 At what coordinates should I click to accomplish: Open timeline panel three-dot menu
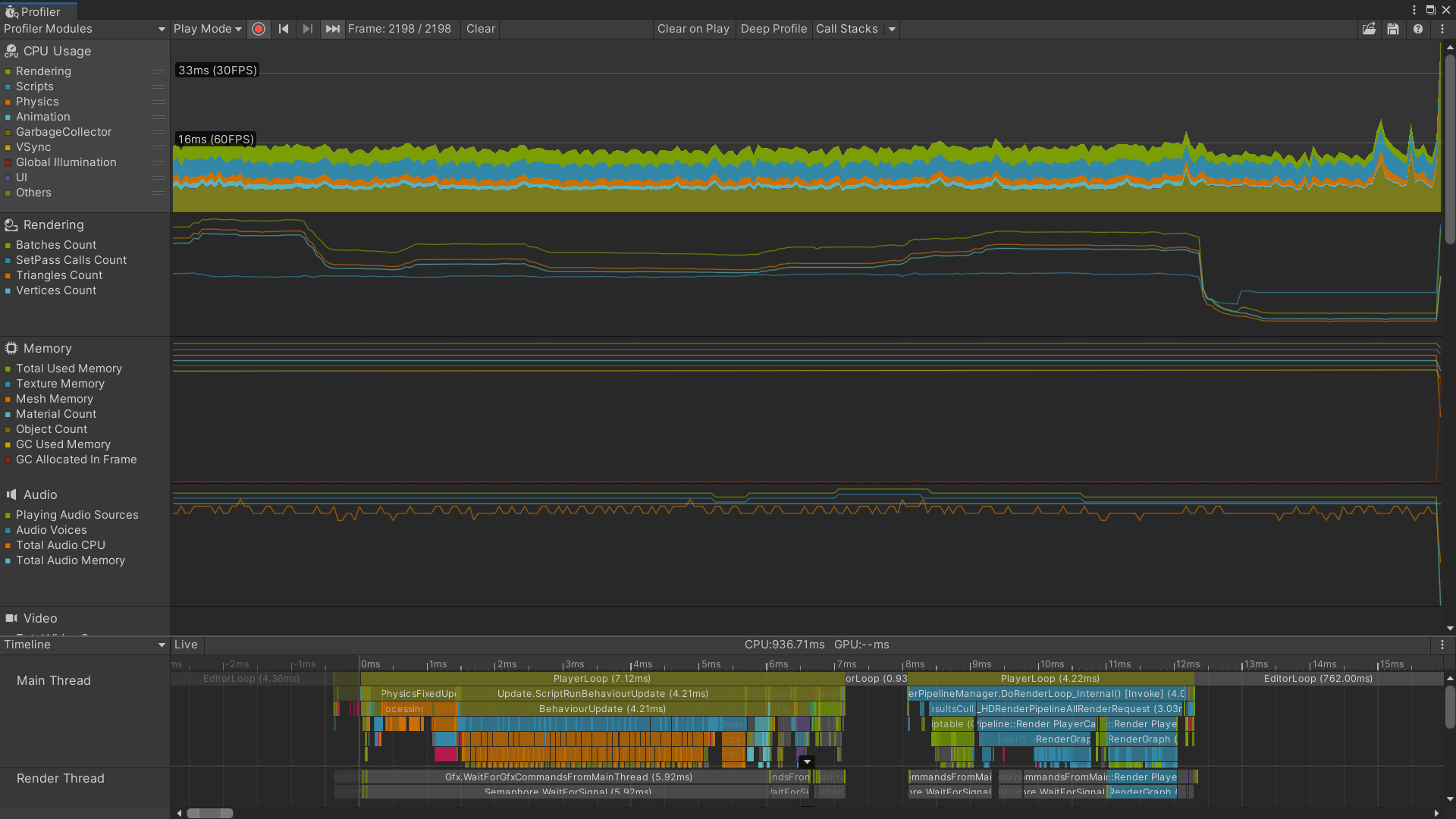[1442, 645]
